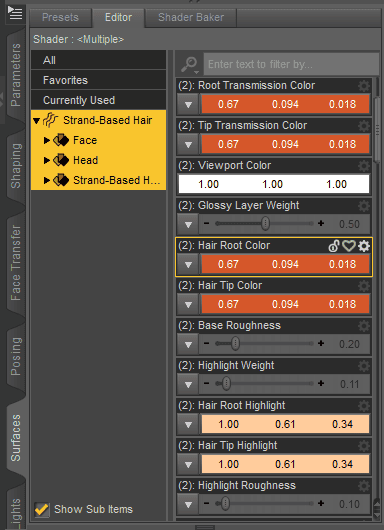This screenshot has width=384, height=530.
Task: Click the Face surface icon
Action: coord(61,140)
